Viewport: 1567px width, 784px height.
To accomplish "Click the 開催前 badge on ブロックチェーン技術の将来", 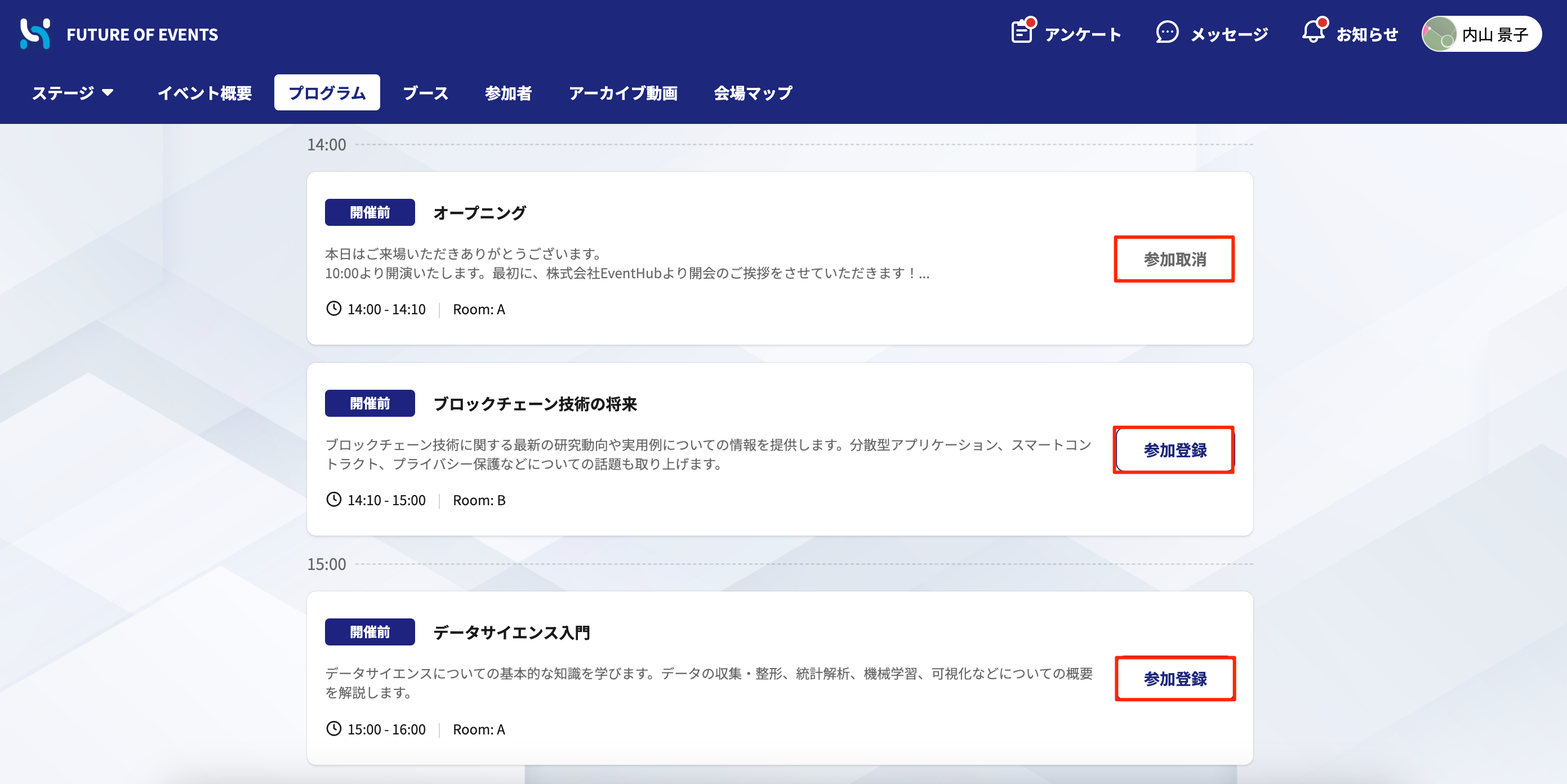I will [x=370, y=403].
